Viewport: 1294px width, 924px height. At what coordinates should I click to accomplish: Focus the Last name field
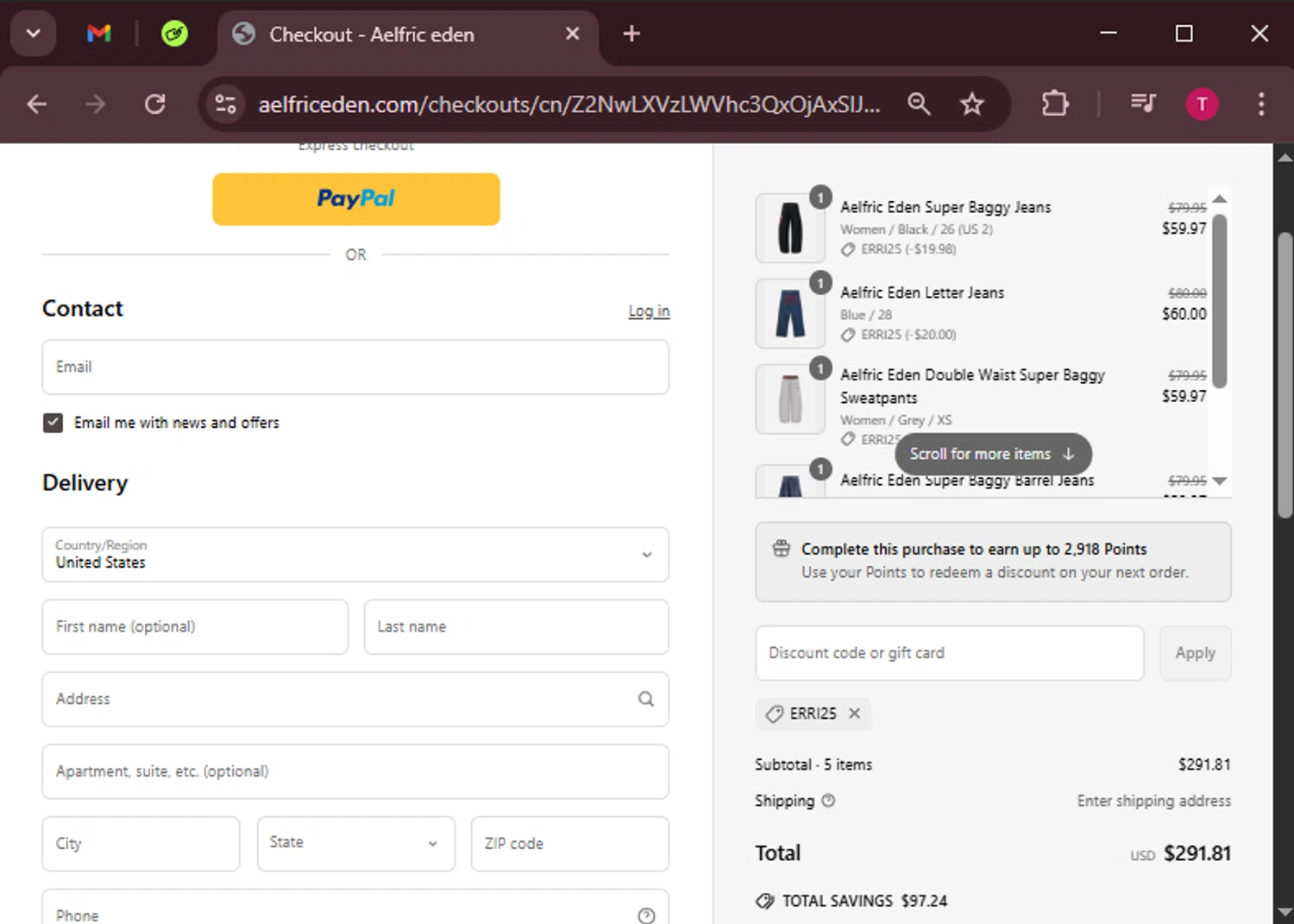coord(517,627)
